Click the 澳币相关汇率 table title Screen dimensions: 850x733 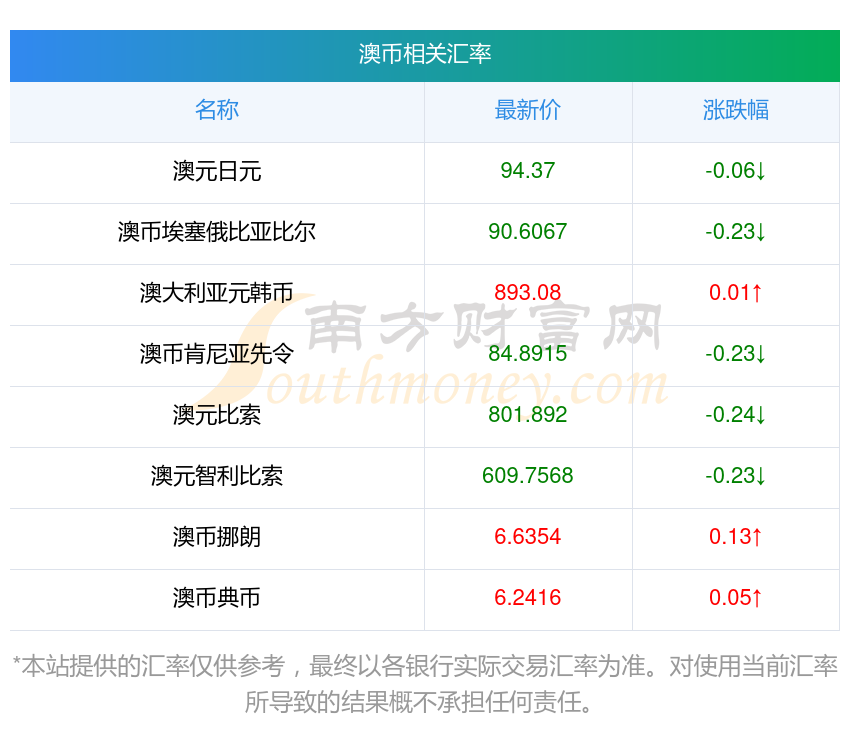pyautogui.click(x=424, y=54)
